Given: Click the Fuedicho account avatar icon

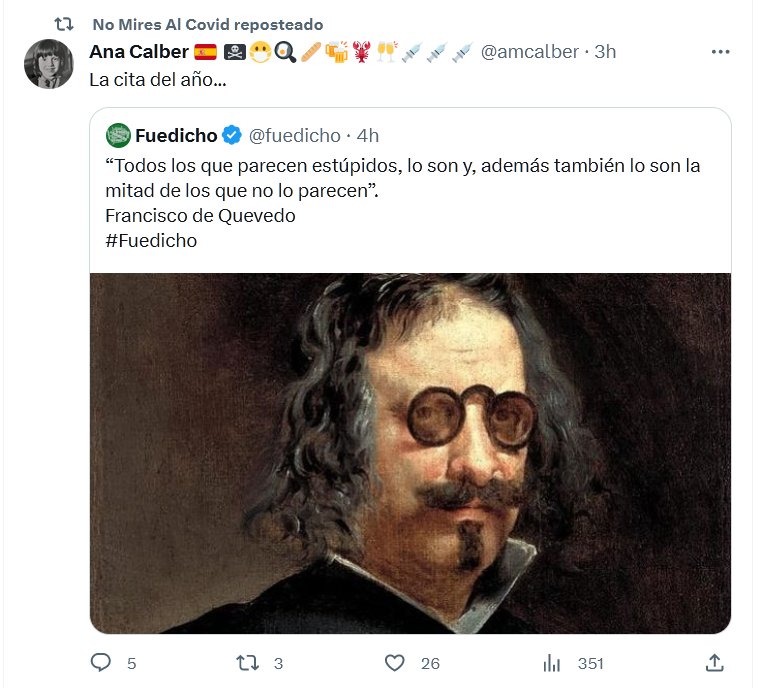Looking at the screenshot, I should 118,135.
